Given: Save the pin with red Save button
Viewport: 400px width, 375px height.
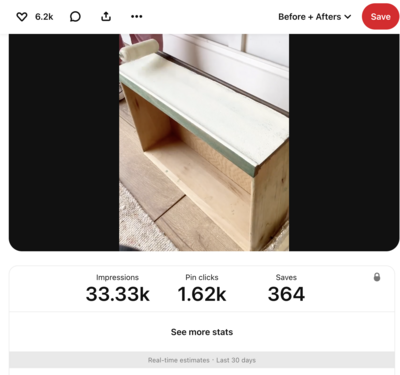Looking at the screenshot, I should tap(380, 17).
